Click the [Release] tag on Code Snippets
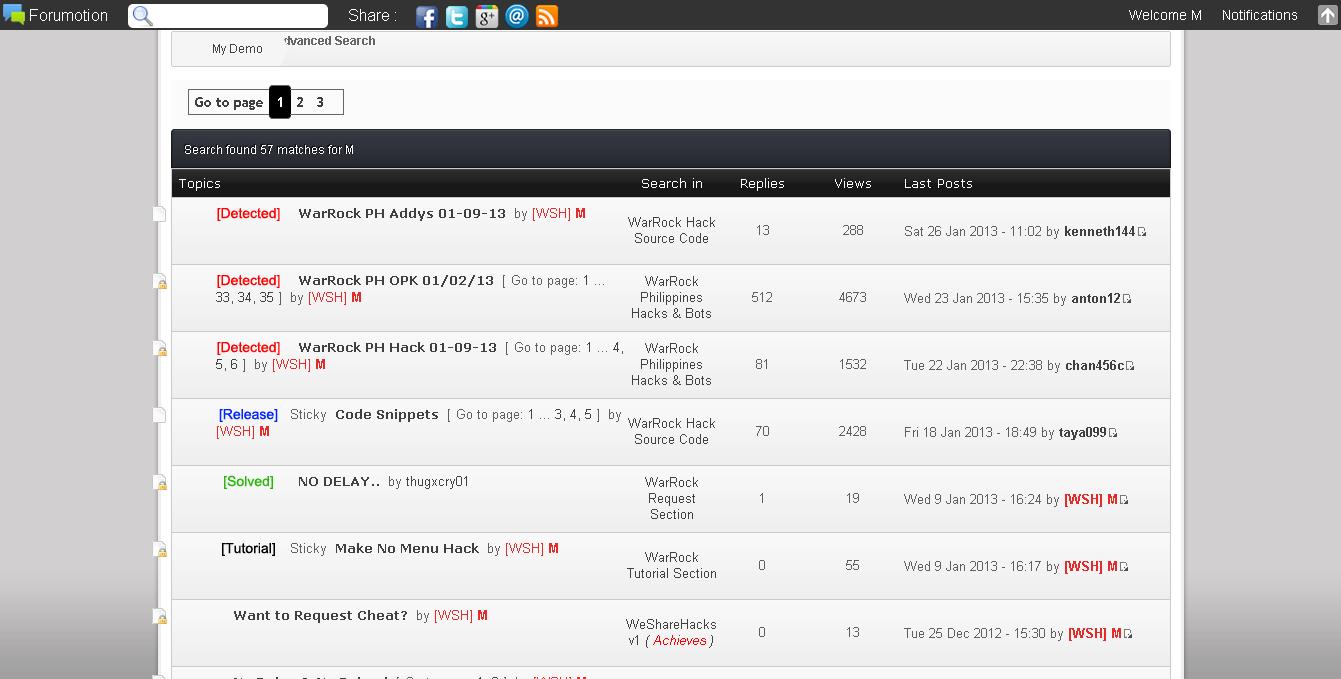This screenshot has height=679, width=1341. tap(248, 415)
